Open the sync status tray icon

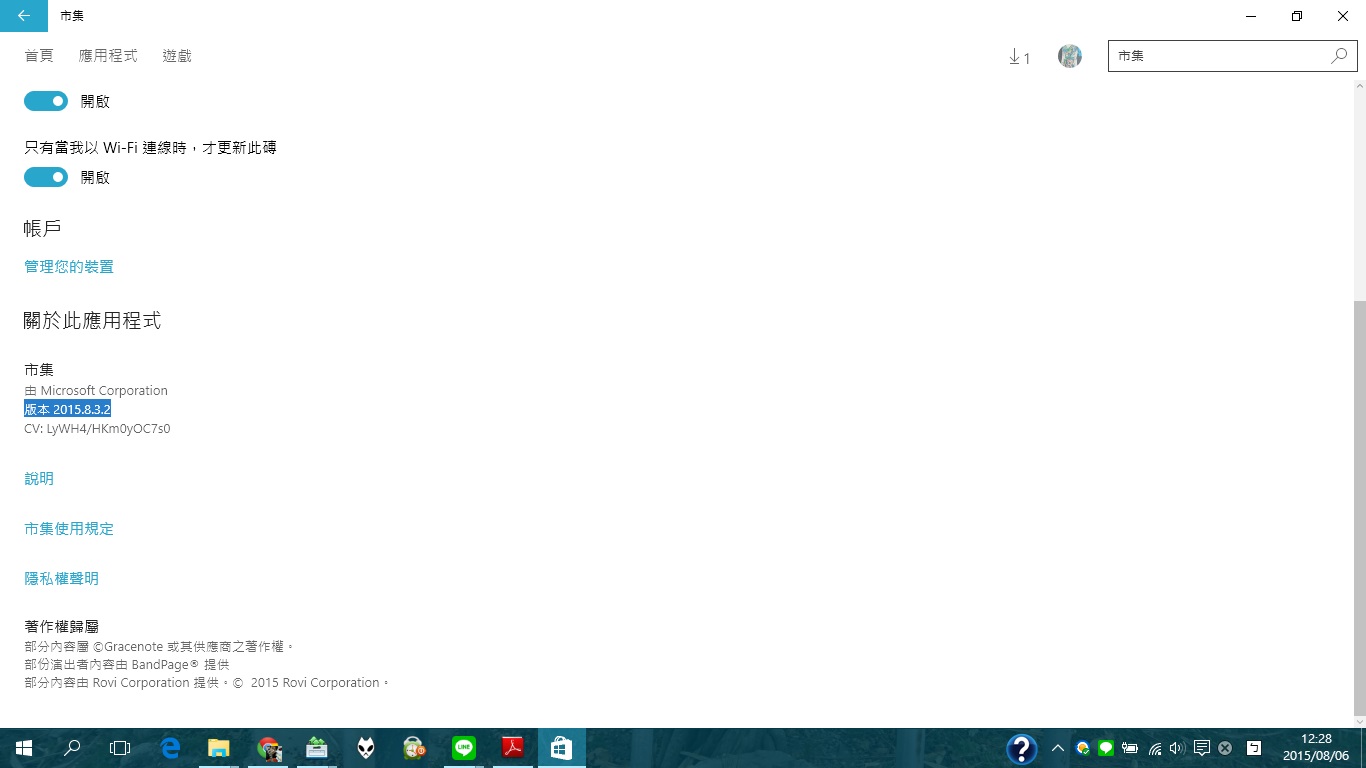click(x=1082, y=748)
